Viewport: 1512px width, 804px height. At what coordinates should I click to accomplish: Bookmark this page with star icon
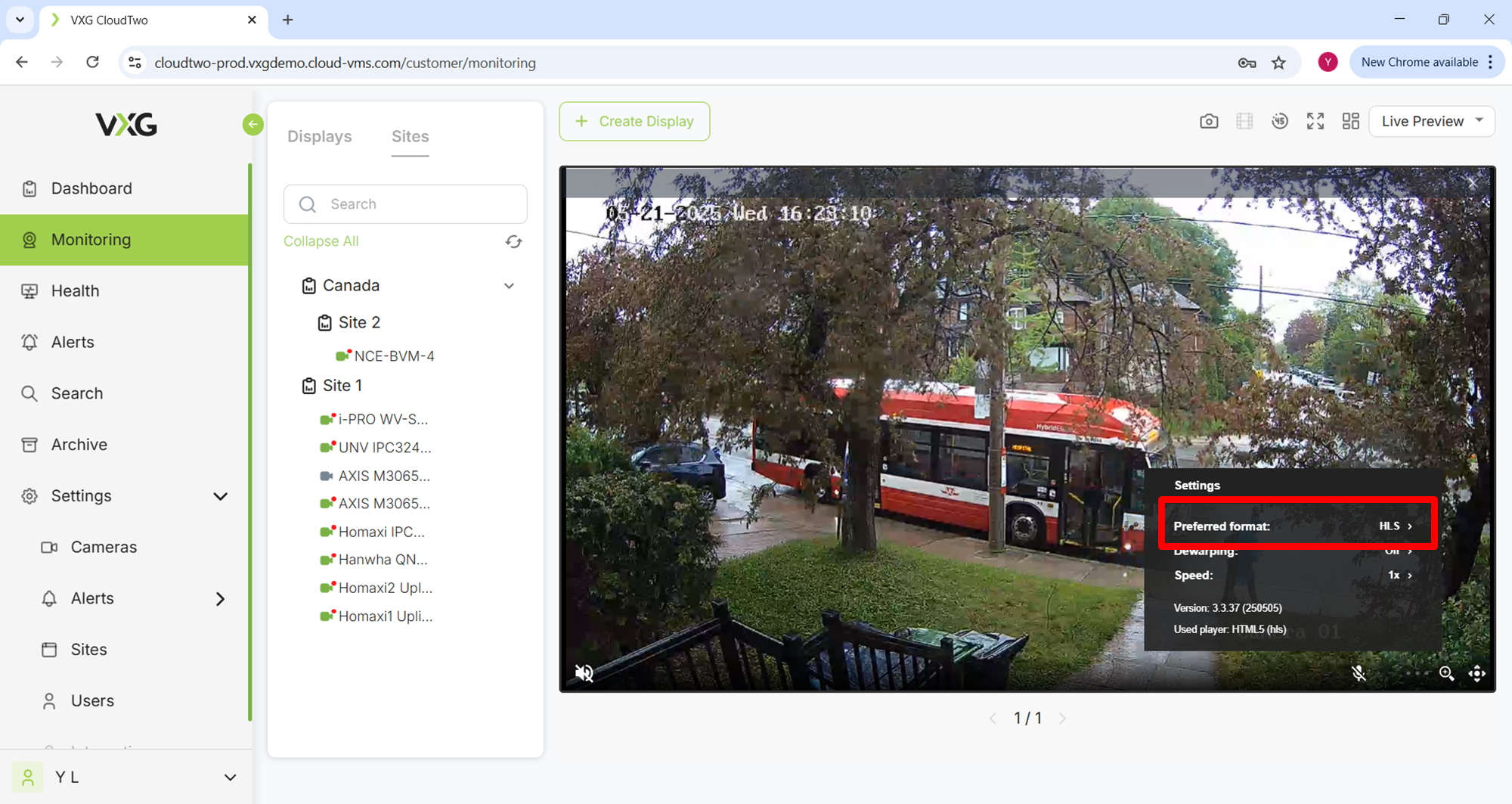pos(1278,63)
